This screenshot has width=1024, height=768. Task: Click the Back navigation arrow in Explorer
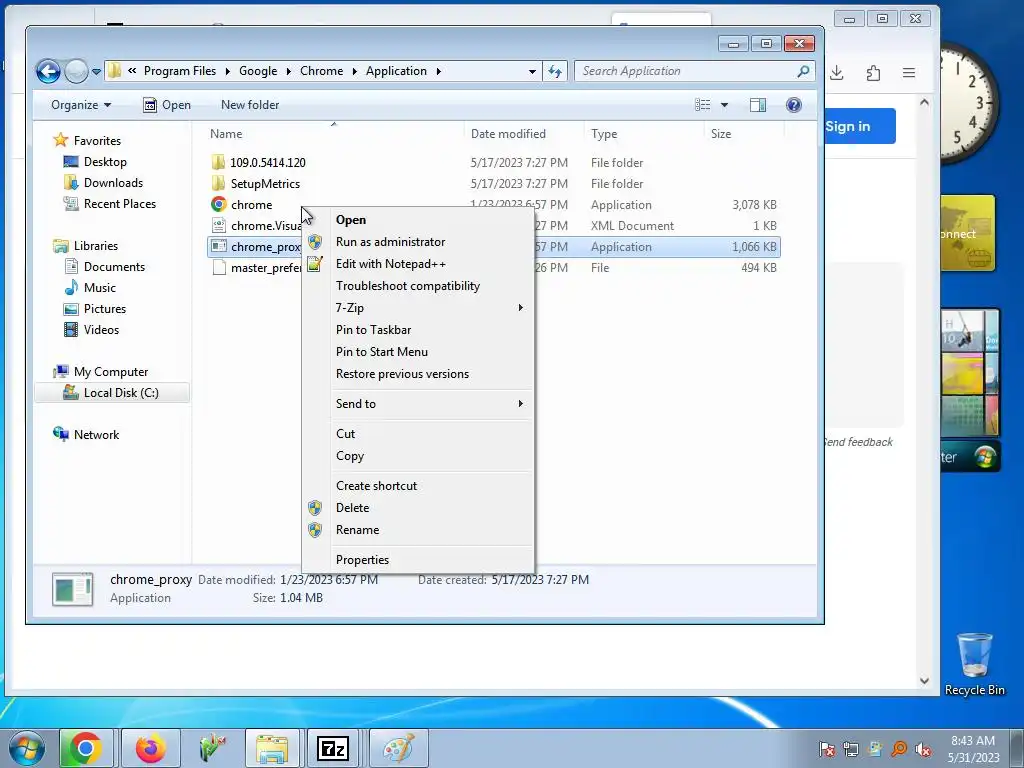point(48,71)
